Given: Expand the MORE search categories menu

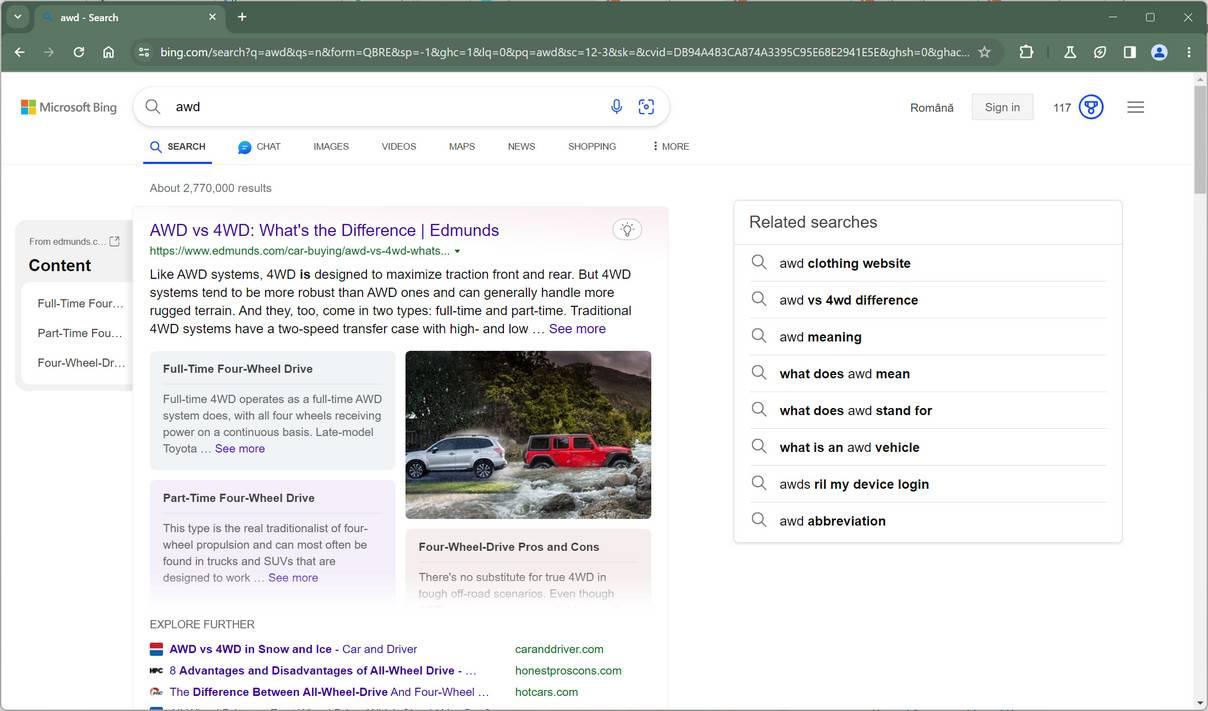Looking at the screenshot, I should [670, 146].
